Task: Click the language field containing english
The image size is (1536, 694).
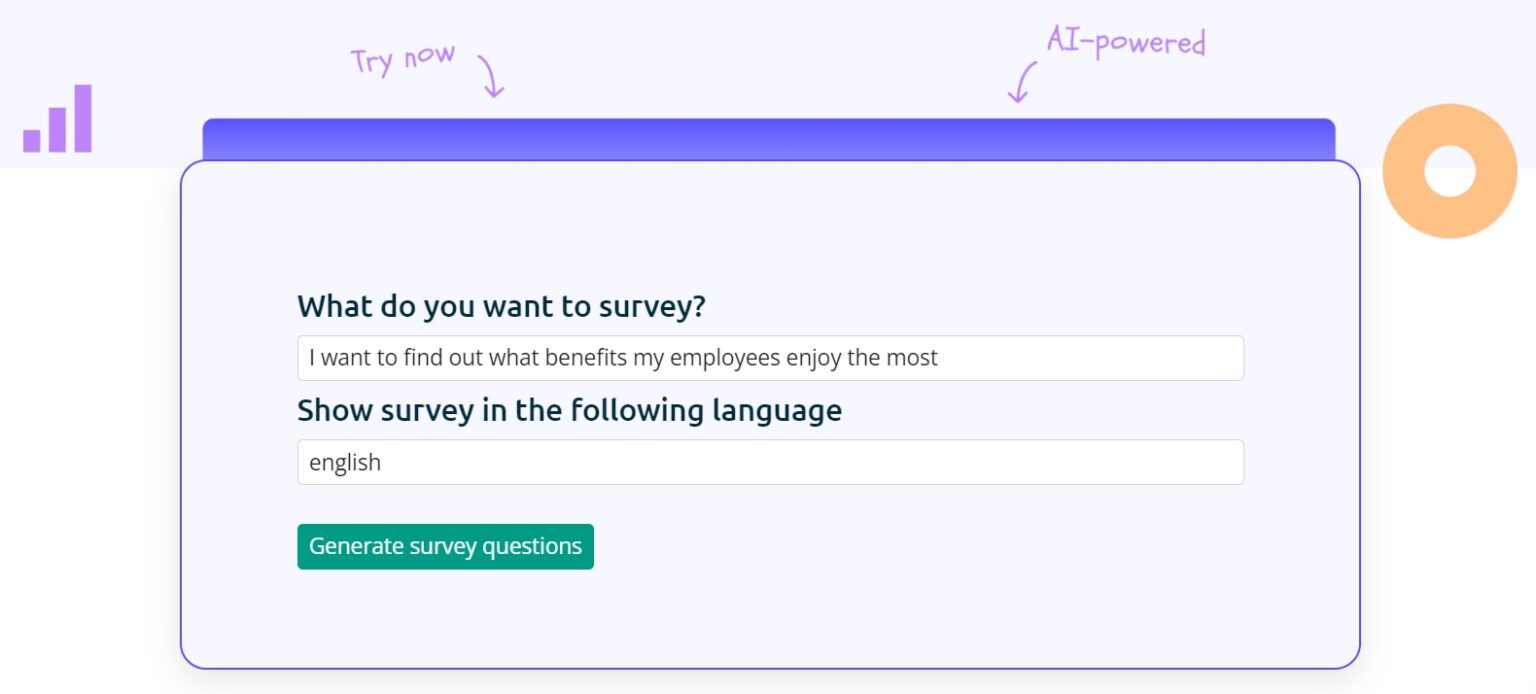Action: [770, 462]
